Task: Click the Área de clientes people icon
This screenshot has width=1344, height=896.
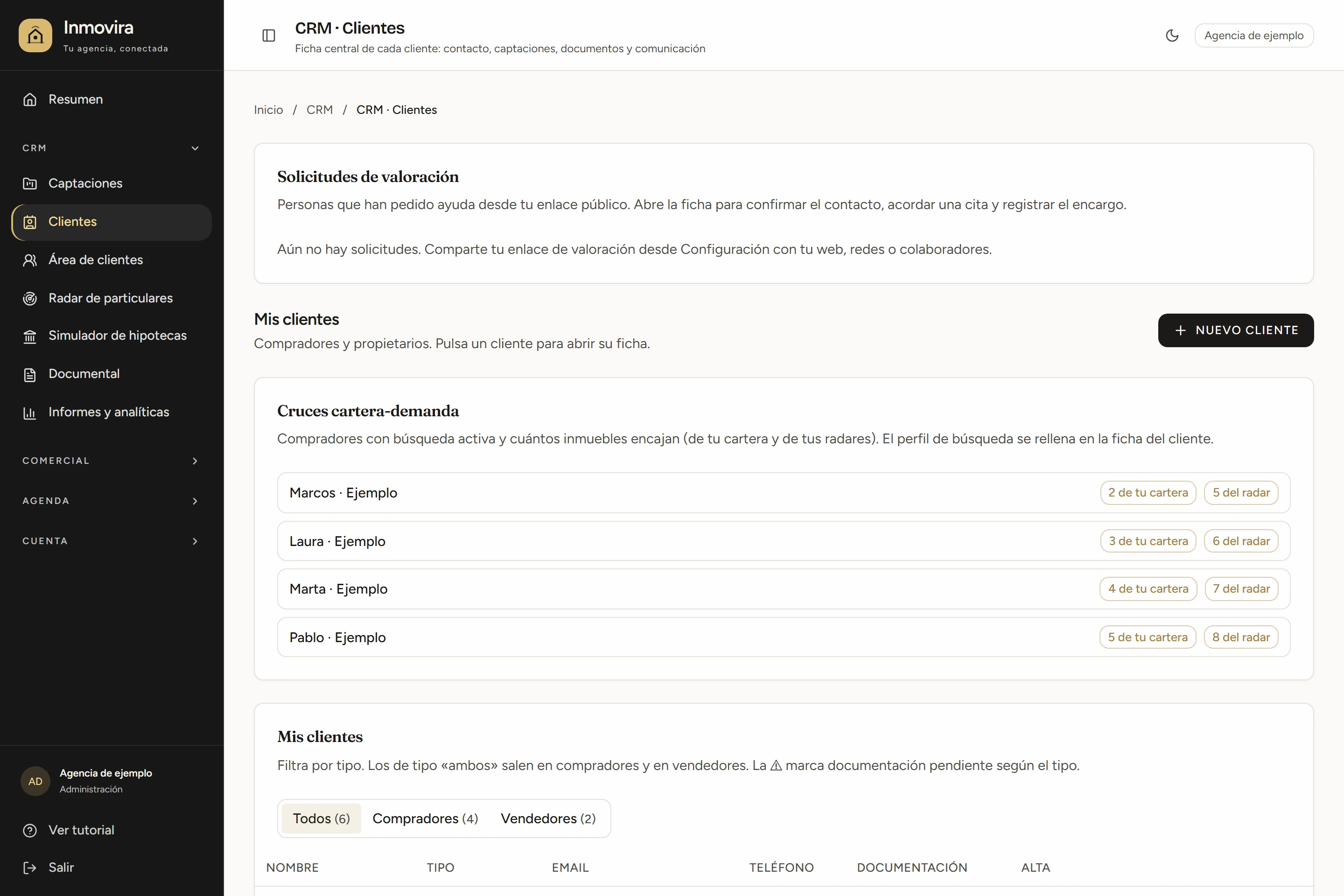Action: pos(30,260)
